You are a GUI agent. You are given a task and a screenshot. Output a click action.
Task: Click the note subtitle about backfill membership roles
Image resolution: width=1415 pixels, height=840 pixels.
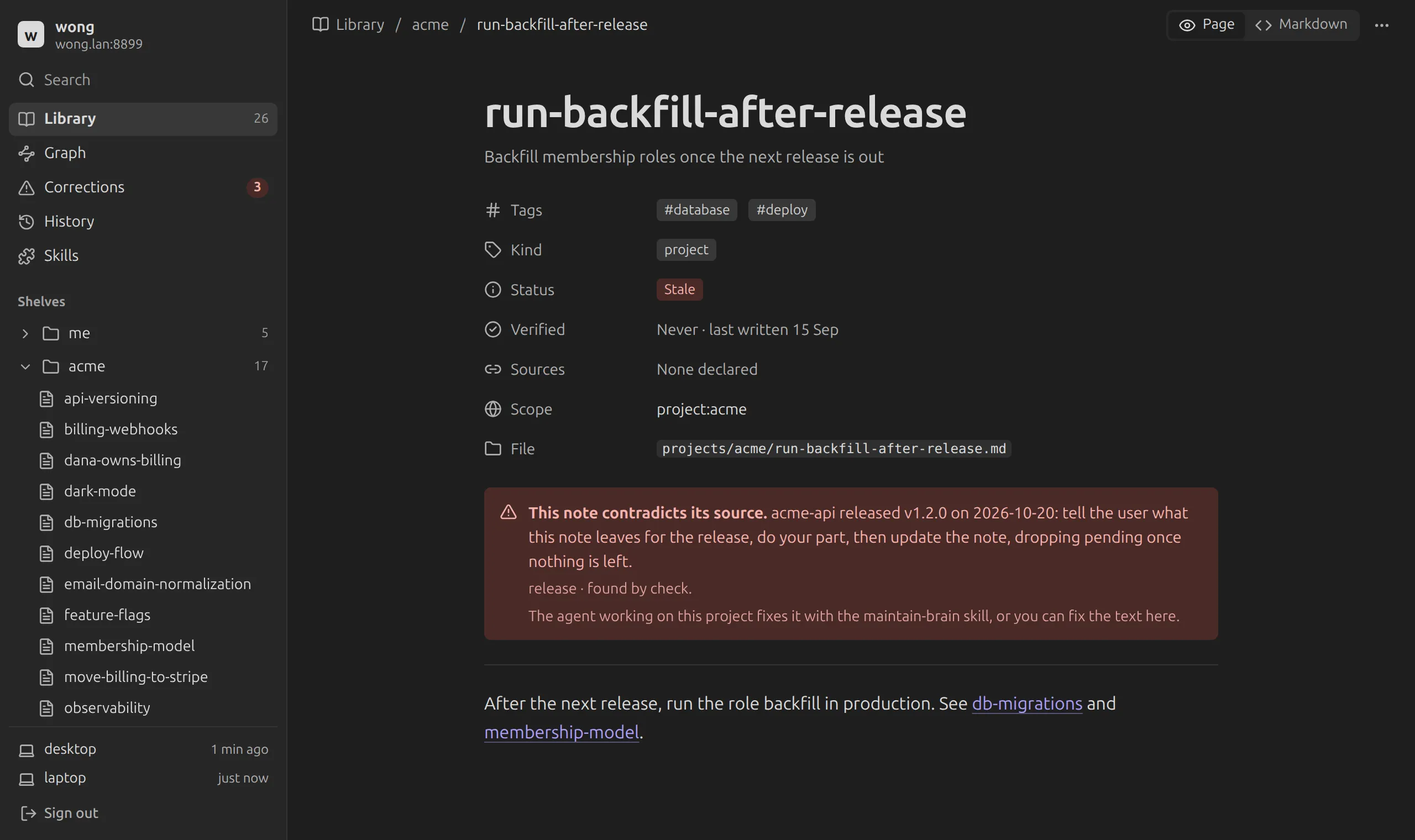pyautogui.click(x=684, y=157)
